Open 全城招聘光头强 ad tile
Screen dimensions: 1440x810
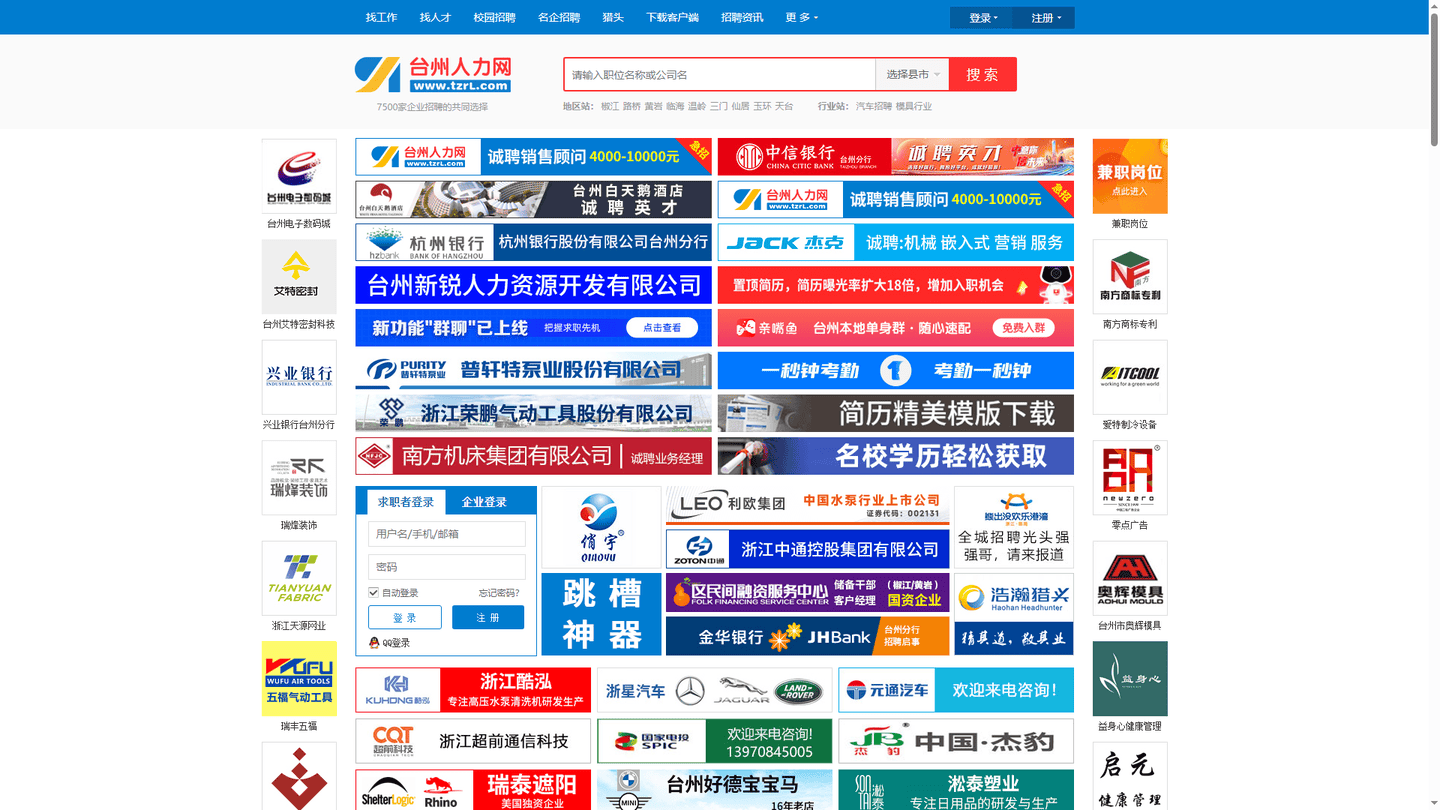click(1014, 527)
